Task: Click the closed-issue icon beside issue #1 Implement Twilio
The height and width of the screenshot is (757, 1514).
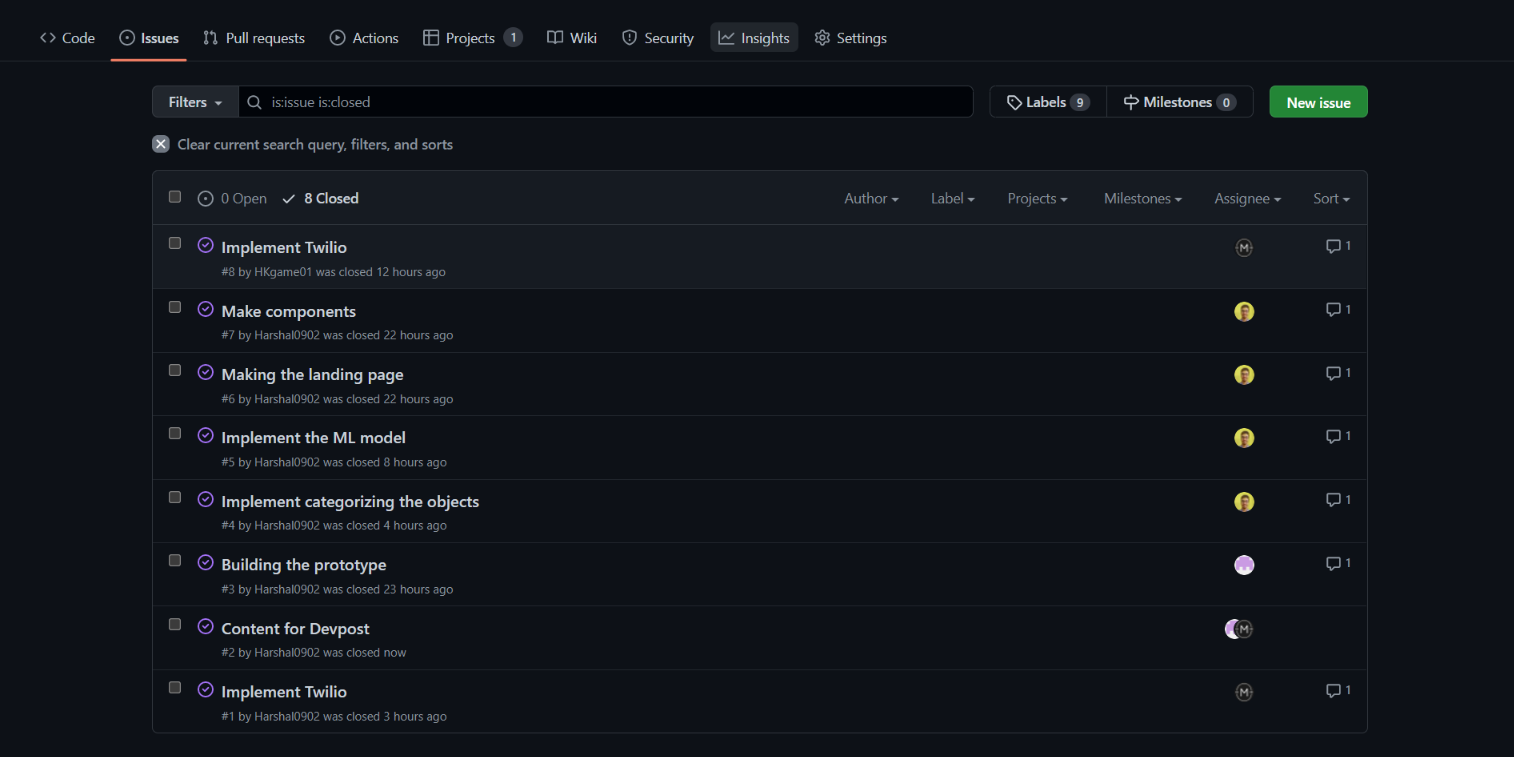Action: [x=205, y=689]
